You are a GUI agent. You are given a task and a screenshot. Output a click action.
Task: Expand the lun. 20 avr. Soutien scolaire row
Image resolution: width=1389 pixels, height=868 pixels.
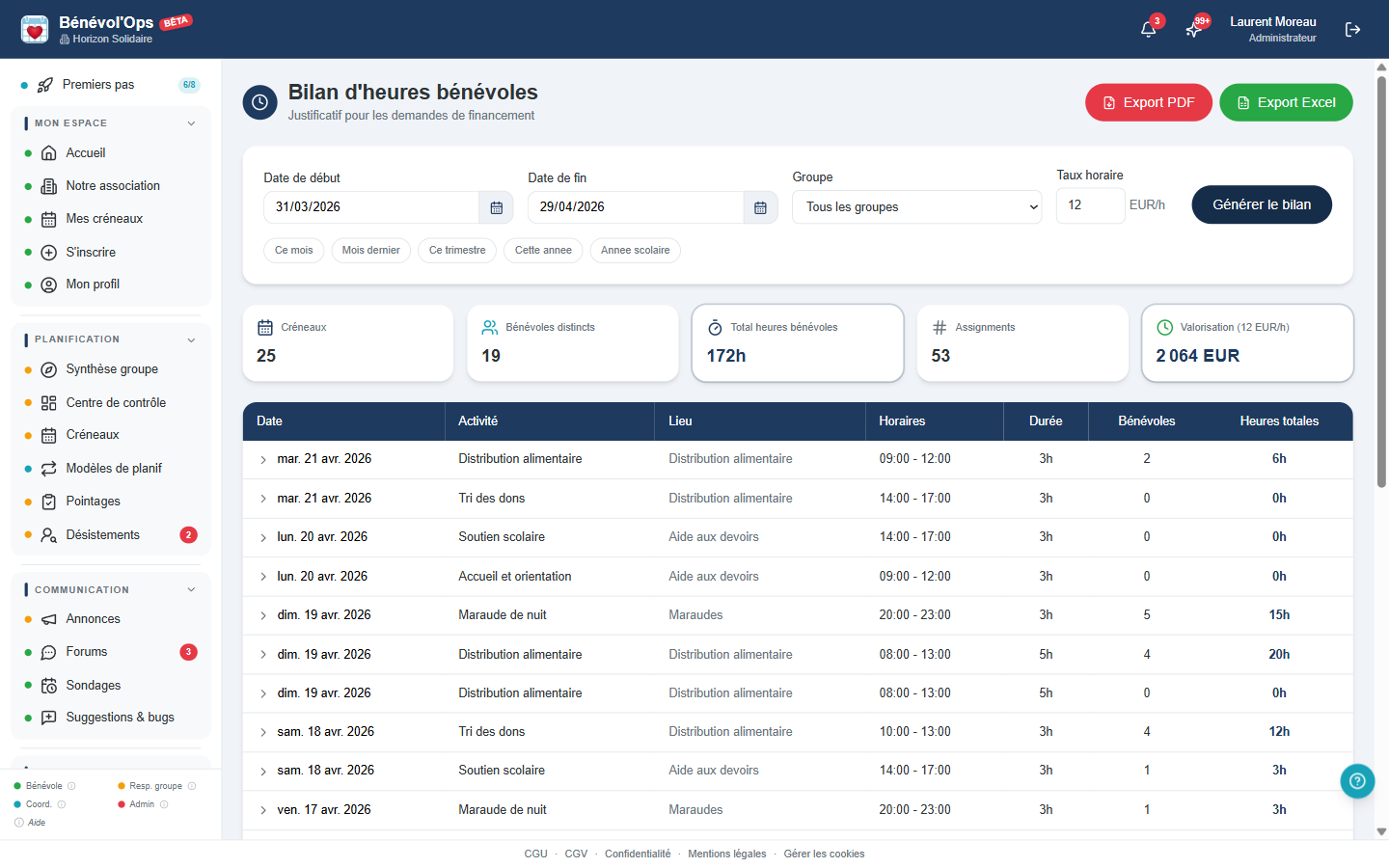[x=262, y=538]
